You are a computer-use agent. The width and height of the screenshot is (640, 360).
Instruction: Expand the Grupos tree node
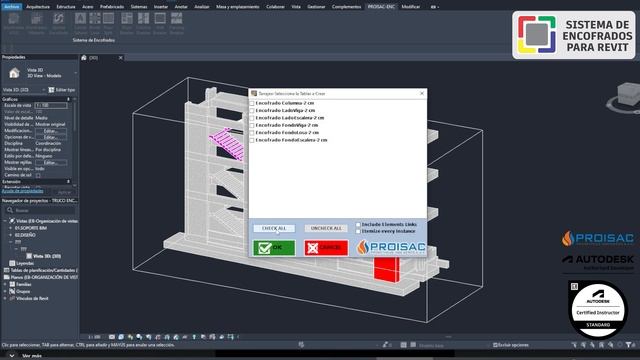pyautogui.click(x=5, y=291)
